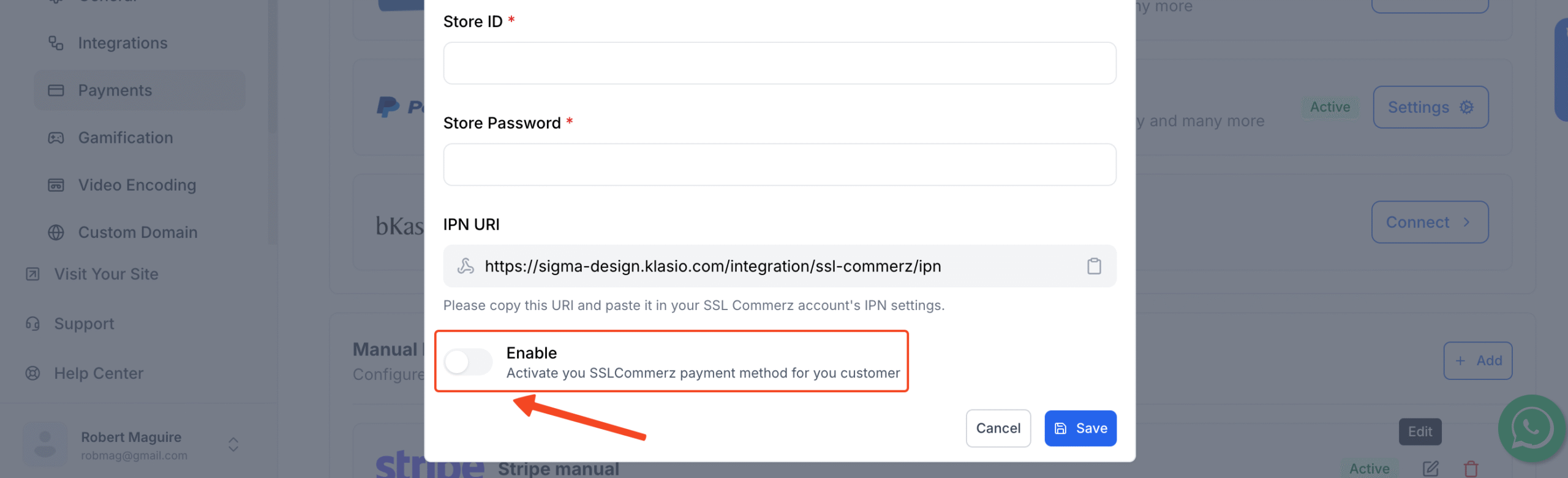Viewport: 1568px width, 478px height.
Task: Click the plus icon on Add button
Action: (1461, 361)
